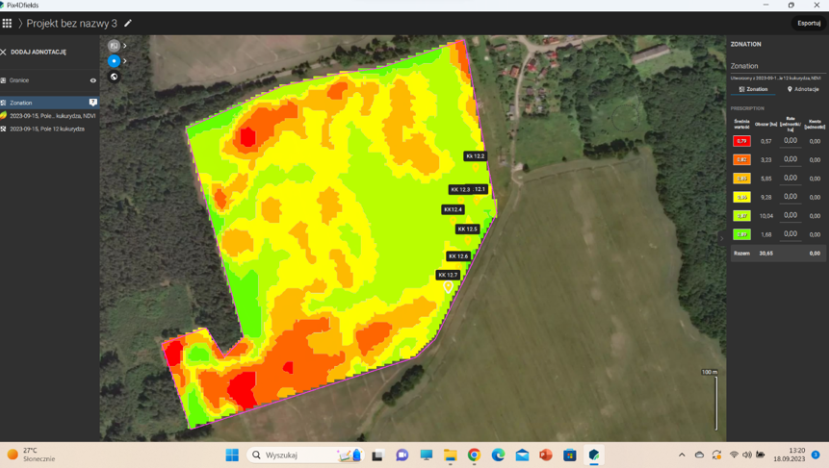Switch to the Zonation tab
Image resolution: width=829 pixels, height=468 pixels.
(x=754, y=89)
